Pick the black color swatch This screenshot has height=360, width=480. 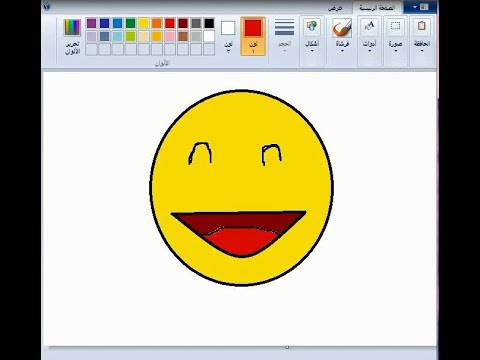209,23
